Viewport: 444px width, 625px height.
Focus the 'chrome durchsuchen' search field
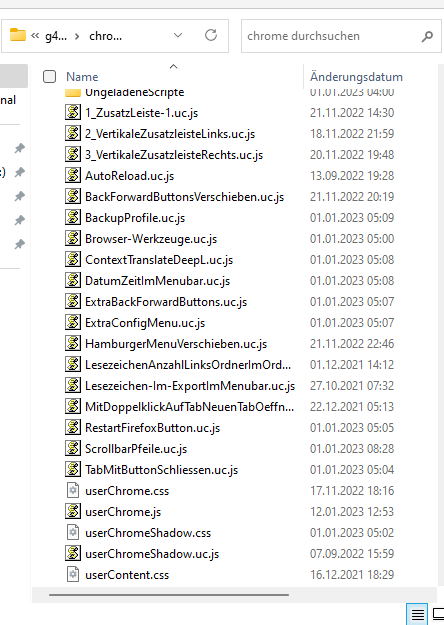(x=333, y=36)
